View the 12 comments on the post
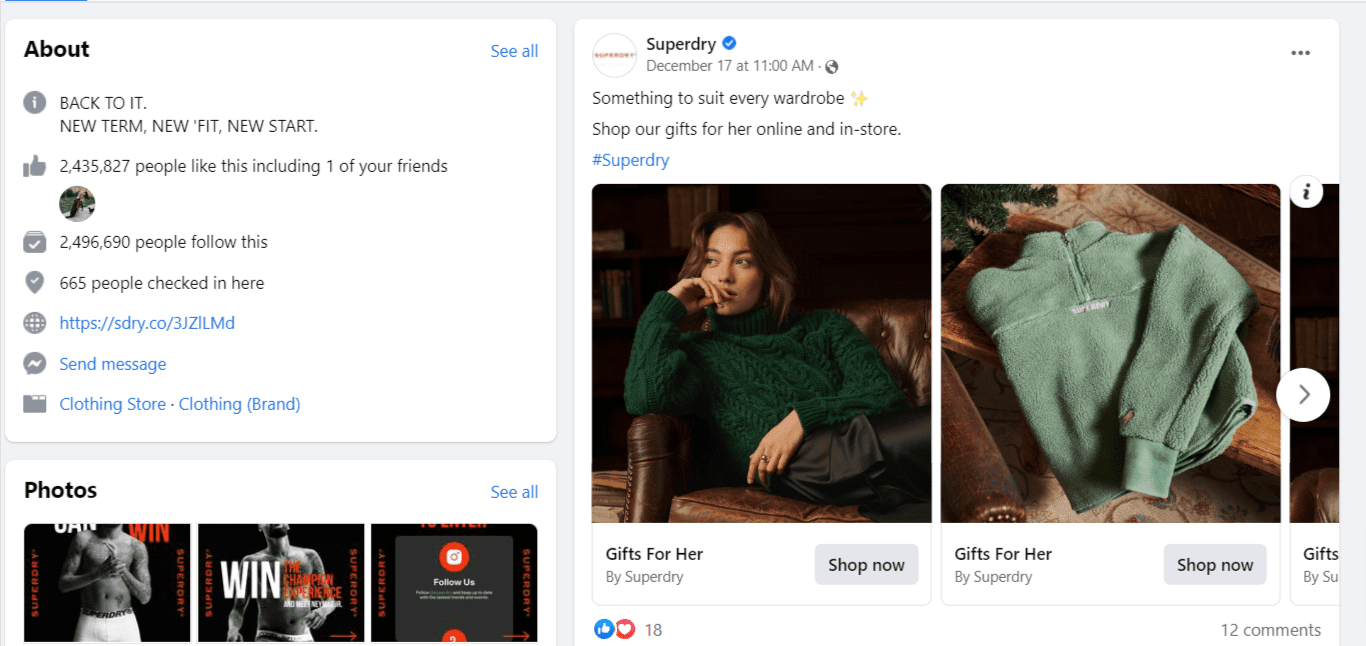This screenshot has height=646, width=1366. click(1270, 629)
